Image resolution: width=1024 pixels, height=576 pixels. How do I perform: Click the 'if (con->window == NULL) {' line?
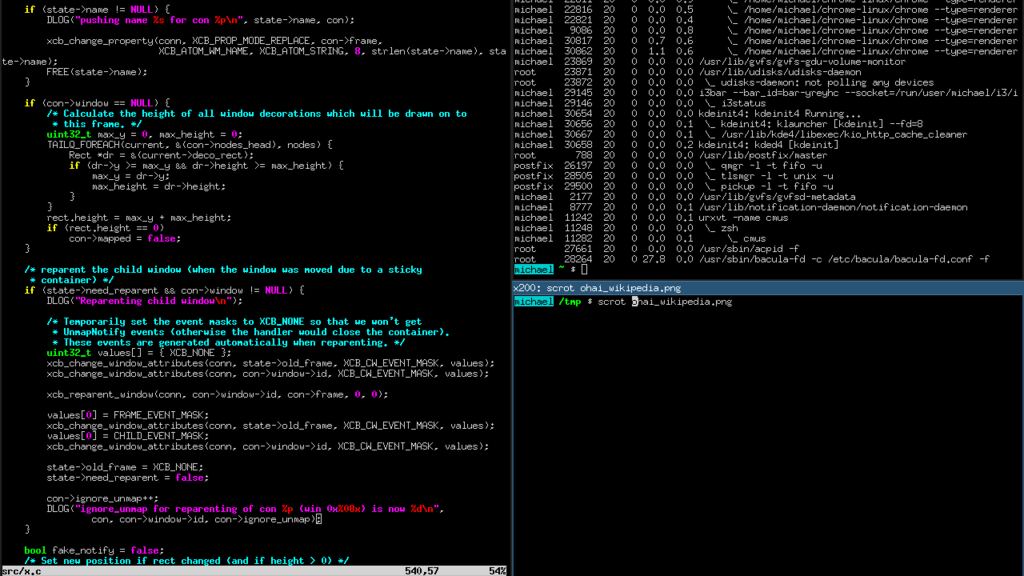pos(97,103)
